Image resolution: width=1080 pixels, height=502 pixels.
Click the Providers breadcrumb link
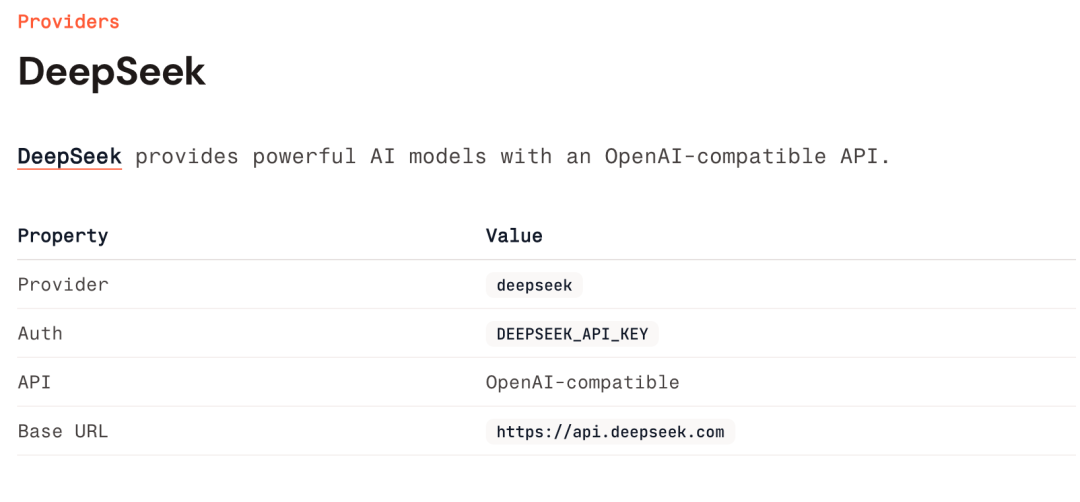pos(68,22)
